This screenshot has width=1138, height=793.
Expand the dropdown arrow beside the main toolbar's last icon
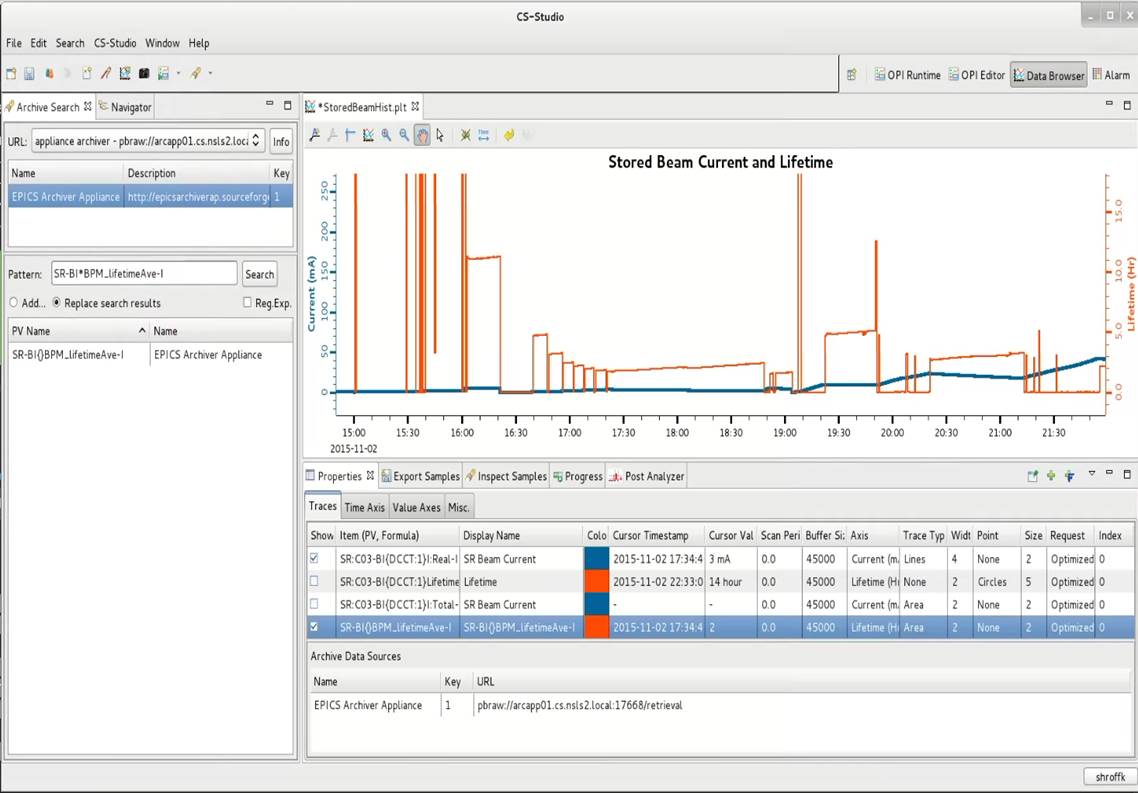[210, 73]
